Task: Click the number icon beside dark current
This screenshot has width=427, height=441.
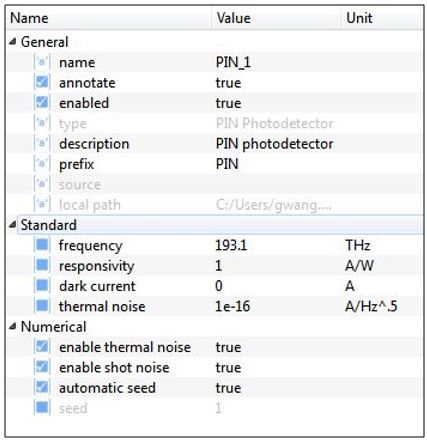Action: coord(42,286)
